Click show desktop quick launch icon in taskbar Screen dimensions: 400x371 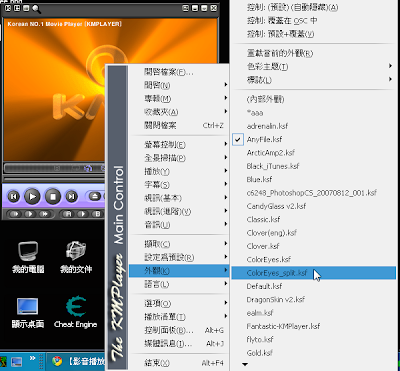(16, 362)
